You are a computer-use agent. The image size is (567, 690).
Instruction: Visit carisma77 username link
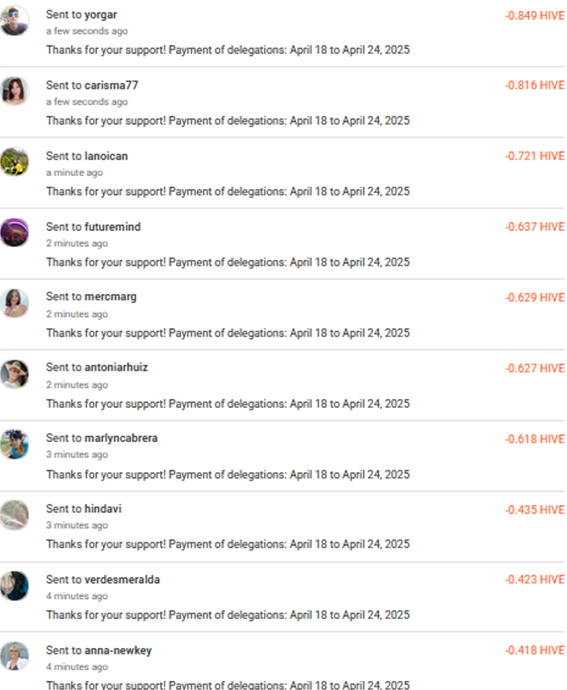coord(111,85)
